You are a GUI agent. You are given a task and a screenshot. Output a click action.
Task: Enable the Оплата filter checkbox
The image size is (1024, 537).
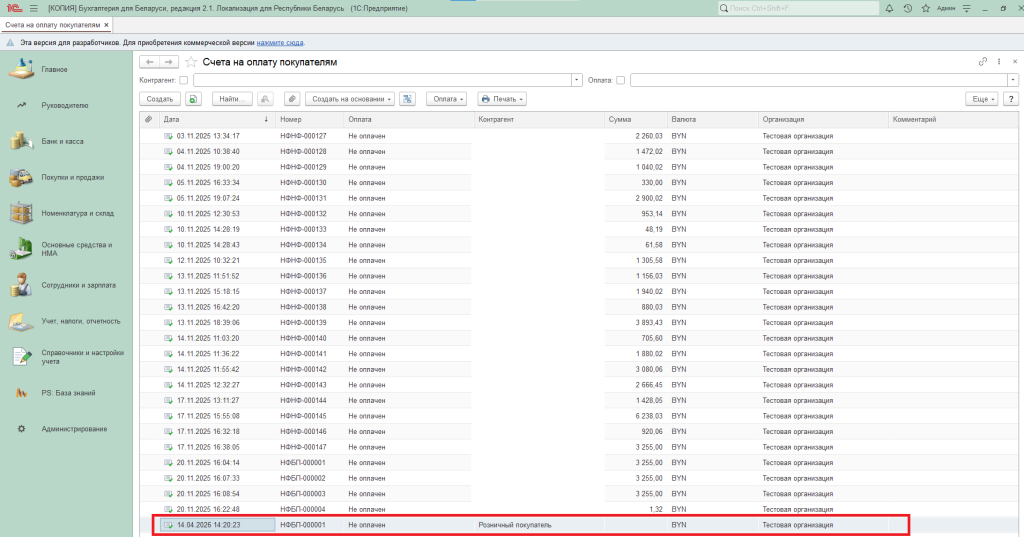621,80
